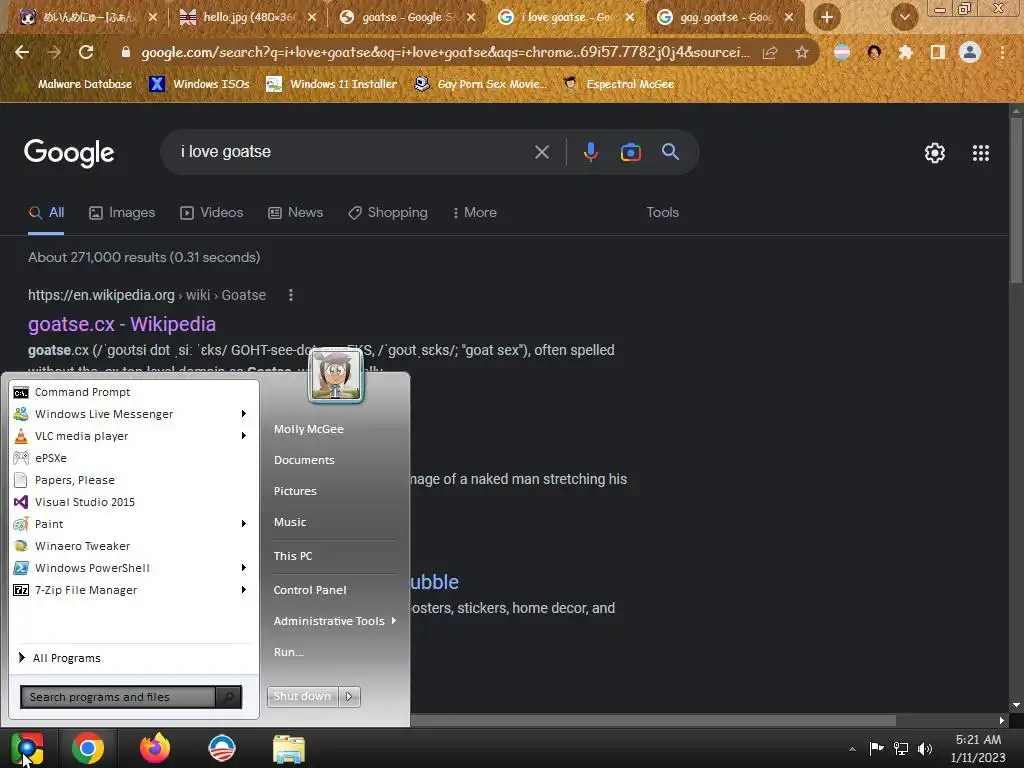
Task: Expand Paint jump list arrow
Action: click(244, 524)
